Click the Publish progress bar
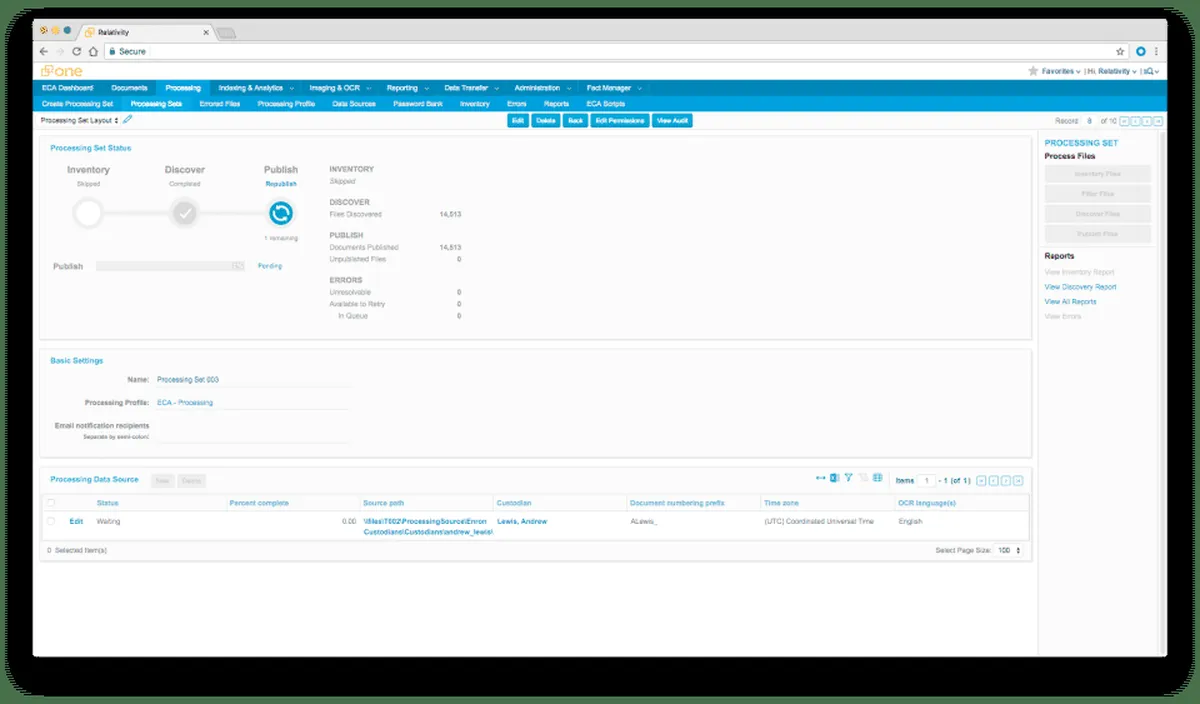The image size is (1200, 704). tap(170, 266)
